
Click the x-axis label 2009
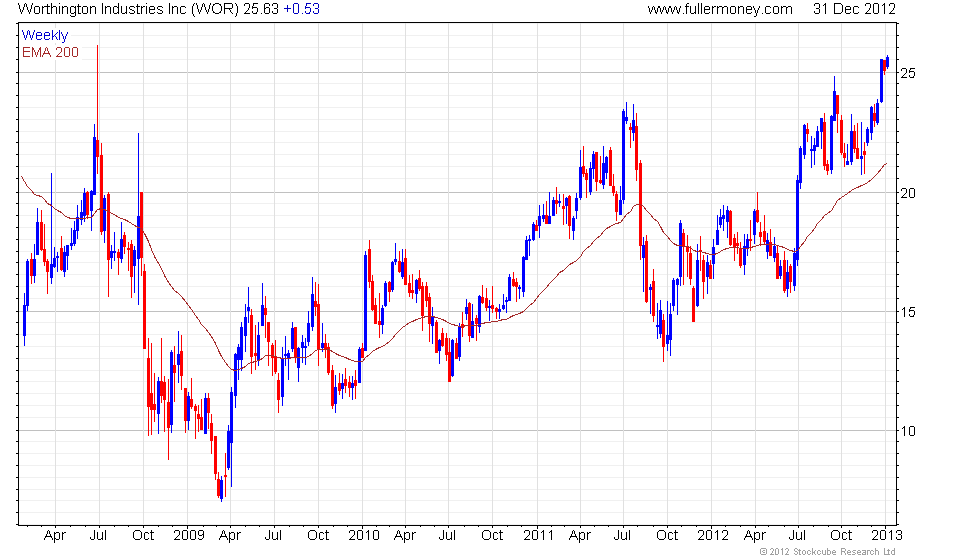pos(189,535)
